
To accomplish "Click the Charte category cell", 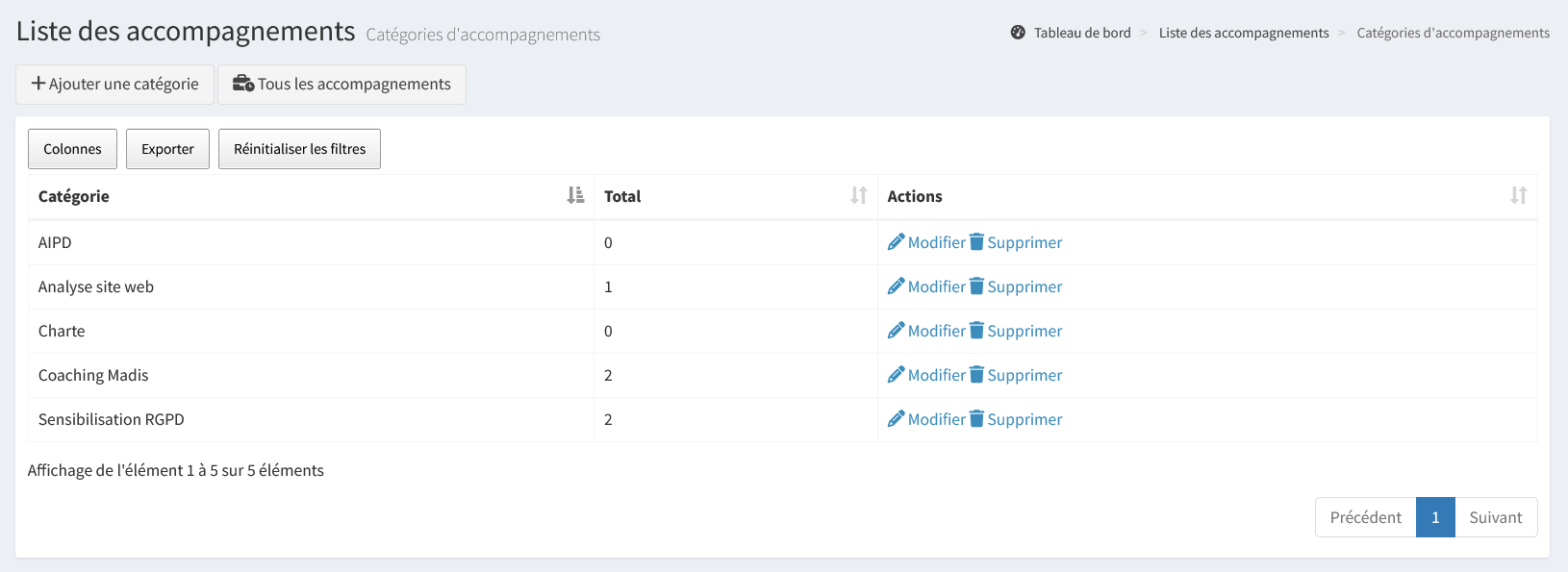I will click(x=311, y=331).
